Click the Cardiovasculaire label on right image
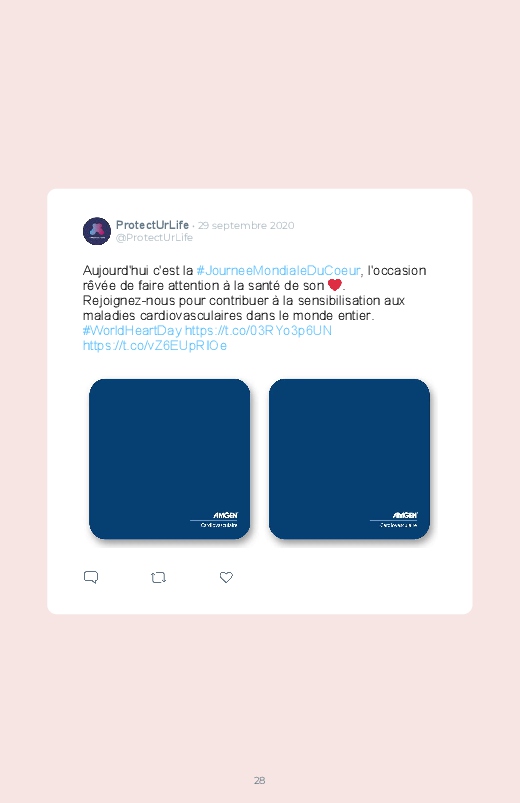The height and width of the screenshot is (803, 520). (x=399, y=525)
